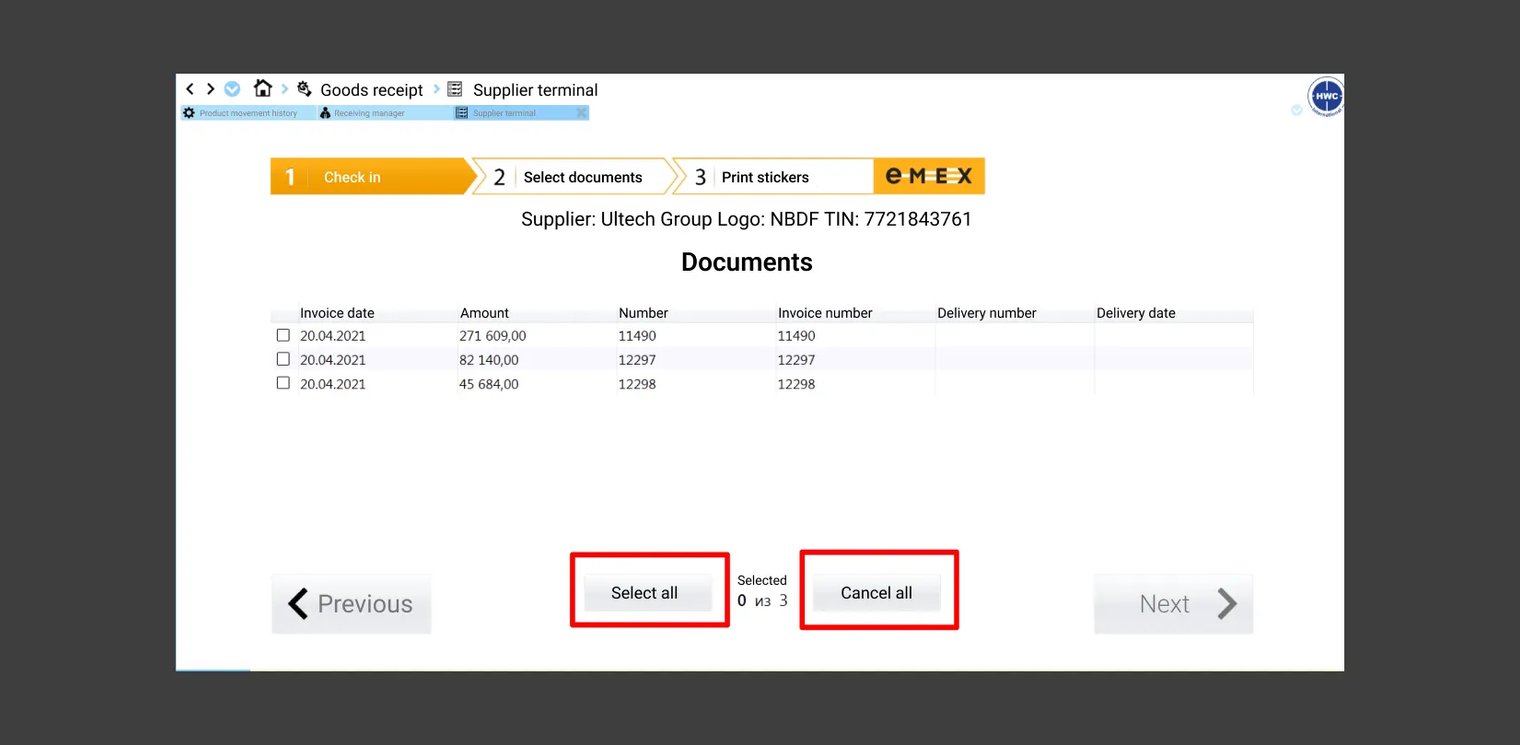Click the amount 271 609,00
The height and width of the screenshot is (745, 1520).
pyautogui.click(x=493, y=336)
